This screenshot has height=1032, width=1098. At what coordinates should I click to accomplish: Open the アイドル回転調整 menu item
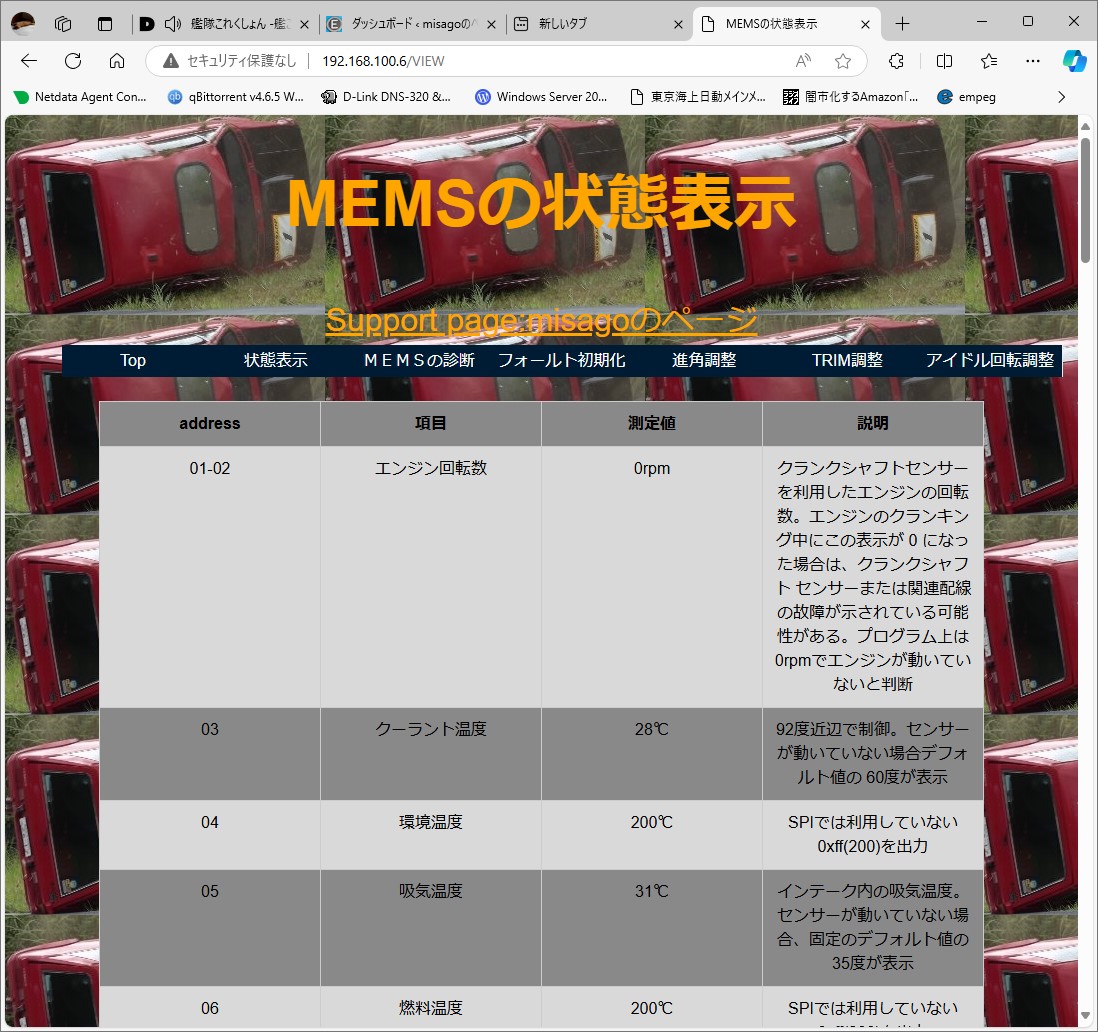[x=990, y=360]
